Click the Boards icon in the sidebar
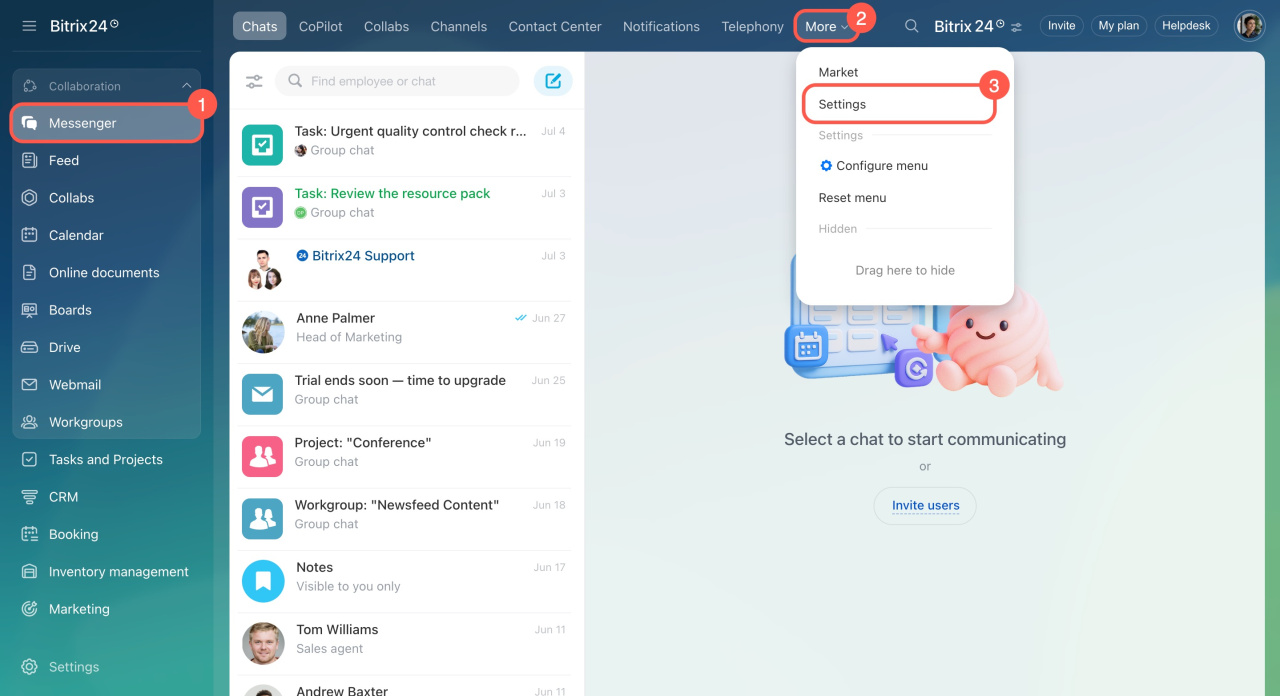Image resolution: width=1280 pixels, height=696 pixels. [30, 310]
